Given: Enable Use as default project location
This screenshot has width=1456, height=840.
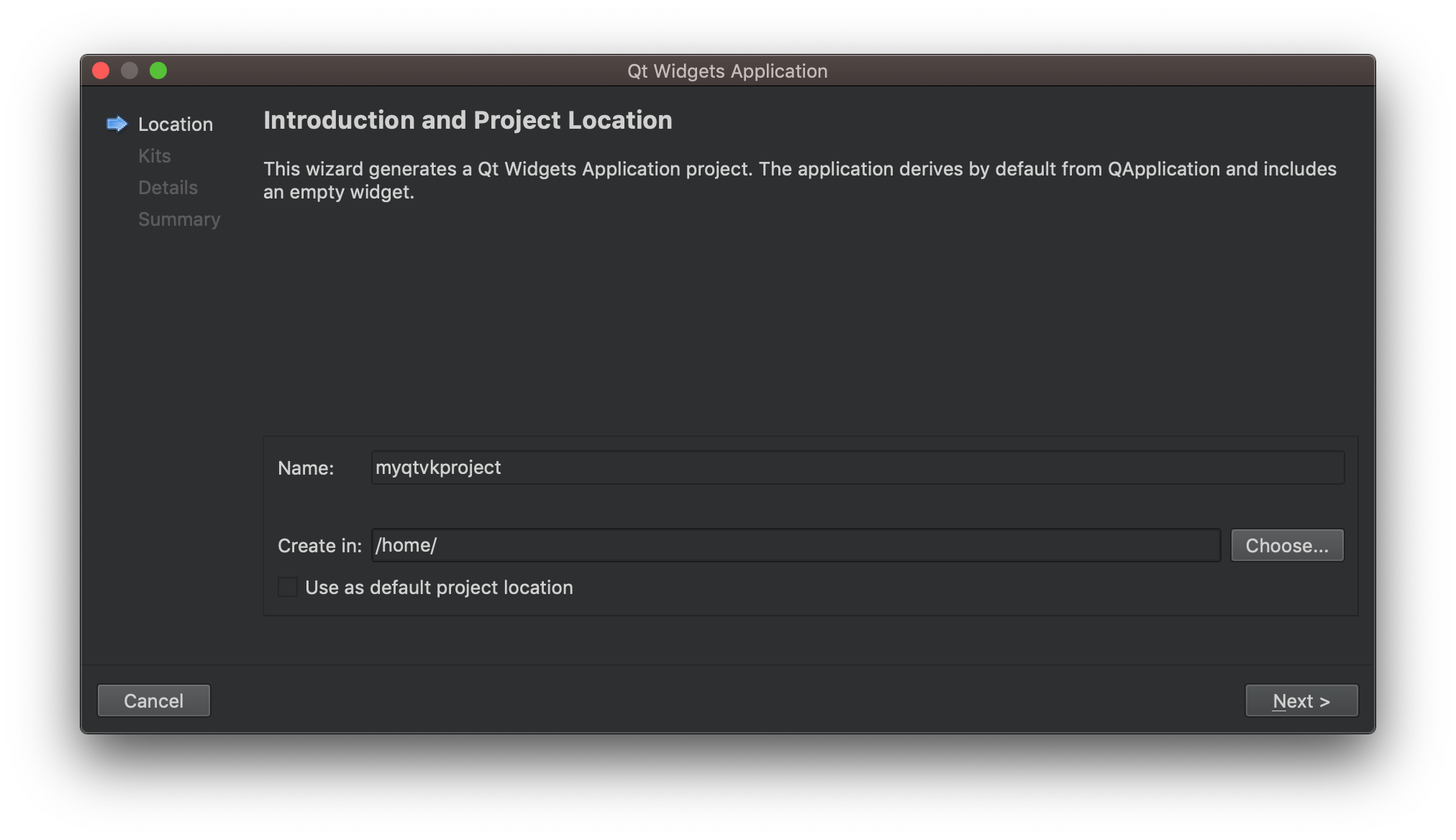Looking at the screenshot, I should coord(288,587).
